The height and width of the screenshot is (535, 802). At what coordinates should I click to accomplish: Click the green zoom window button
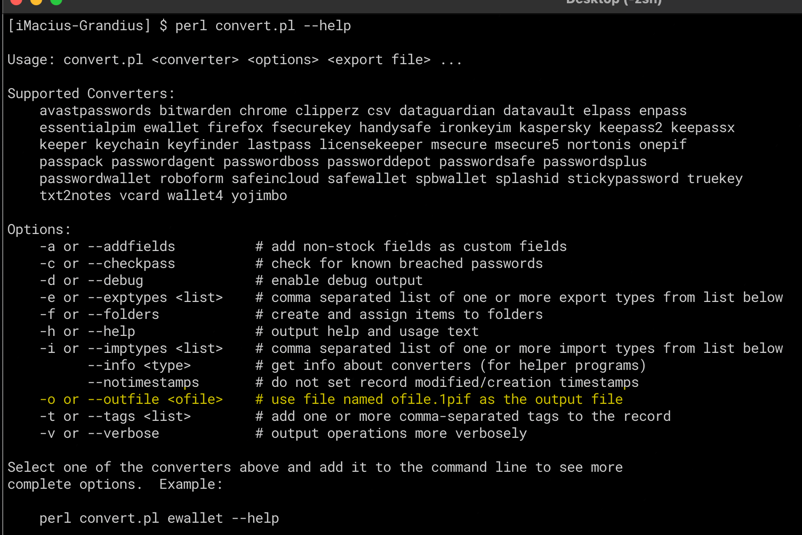tap(56, 2)
